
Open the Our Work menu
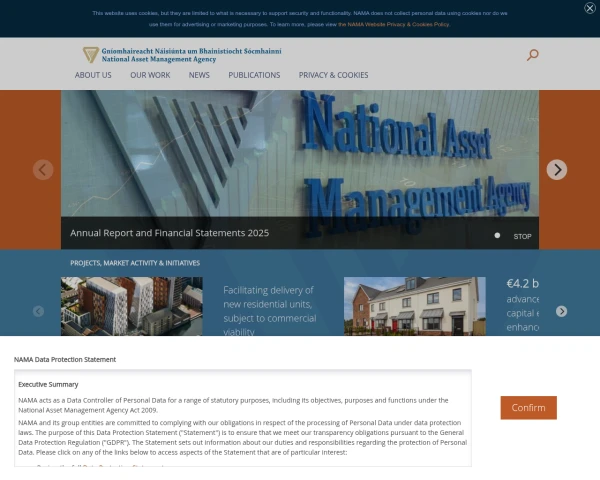click(150, 75)
